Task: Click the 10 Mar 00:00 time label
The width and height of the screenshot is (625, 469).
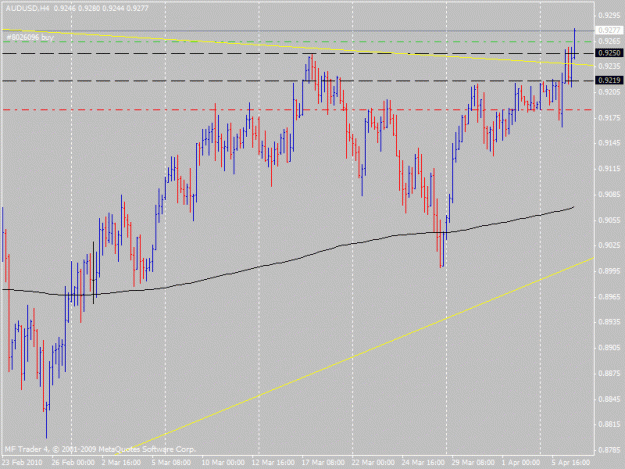Action: (x=223, y=463)
